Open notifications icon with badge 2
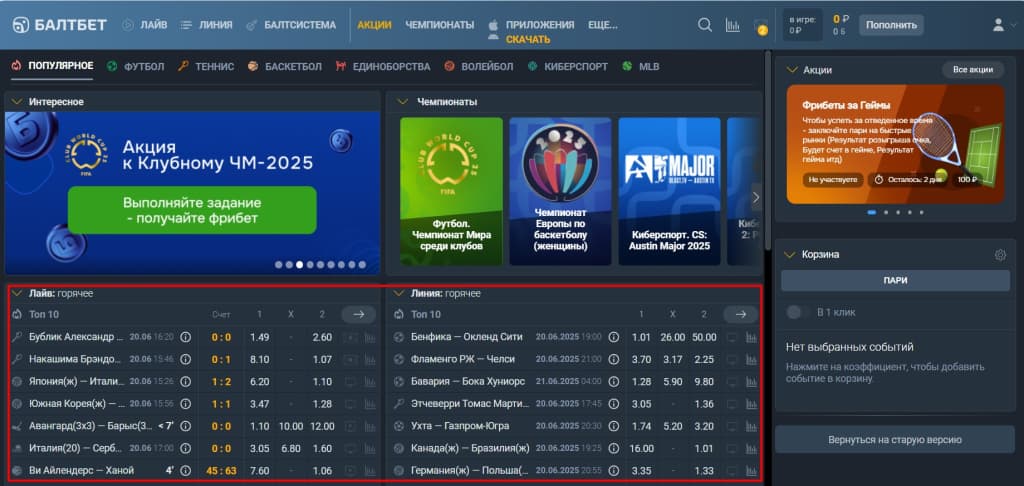This screenshot has width=1024, height=486. click(760, 26)
